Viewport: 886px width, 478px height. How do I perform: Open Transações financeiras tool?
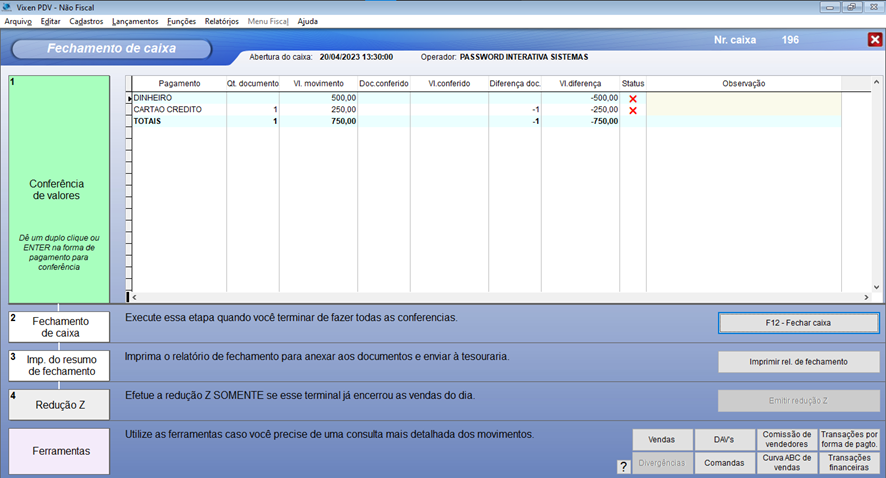coord(849,463)
